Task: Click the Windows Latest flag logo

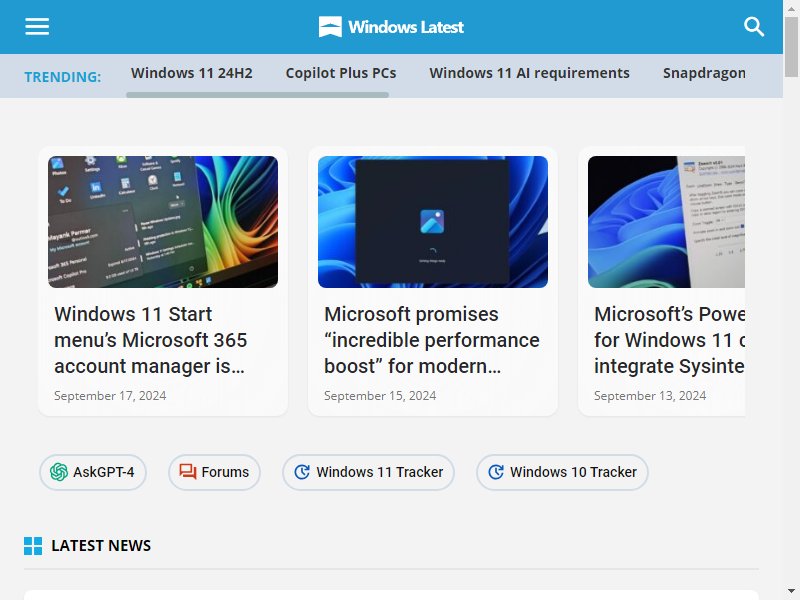Action: tap(330, 27)
